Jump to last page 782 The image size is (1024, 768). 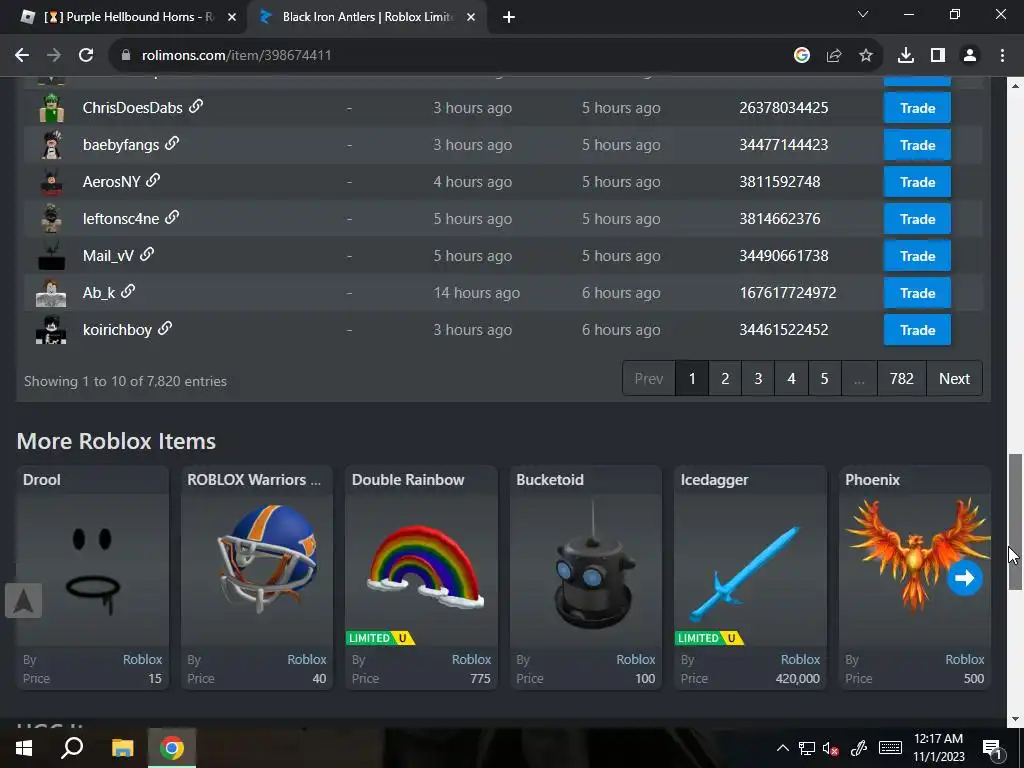(x=901, y=378)
